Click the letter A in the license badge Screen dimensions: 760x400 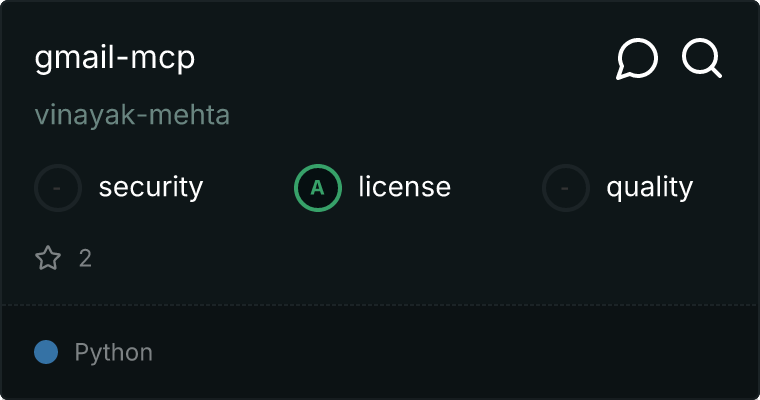point(318,187)
